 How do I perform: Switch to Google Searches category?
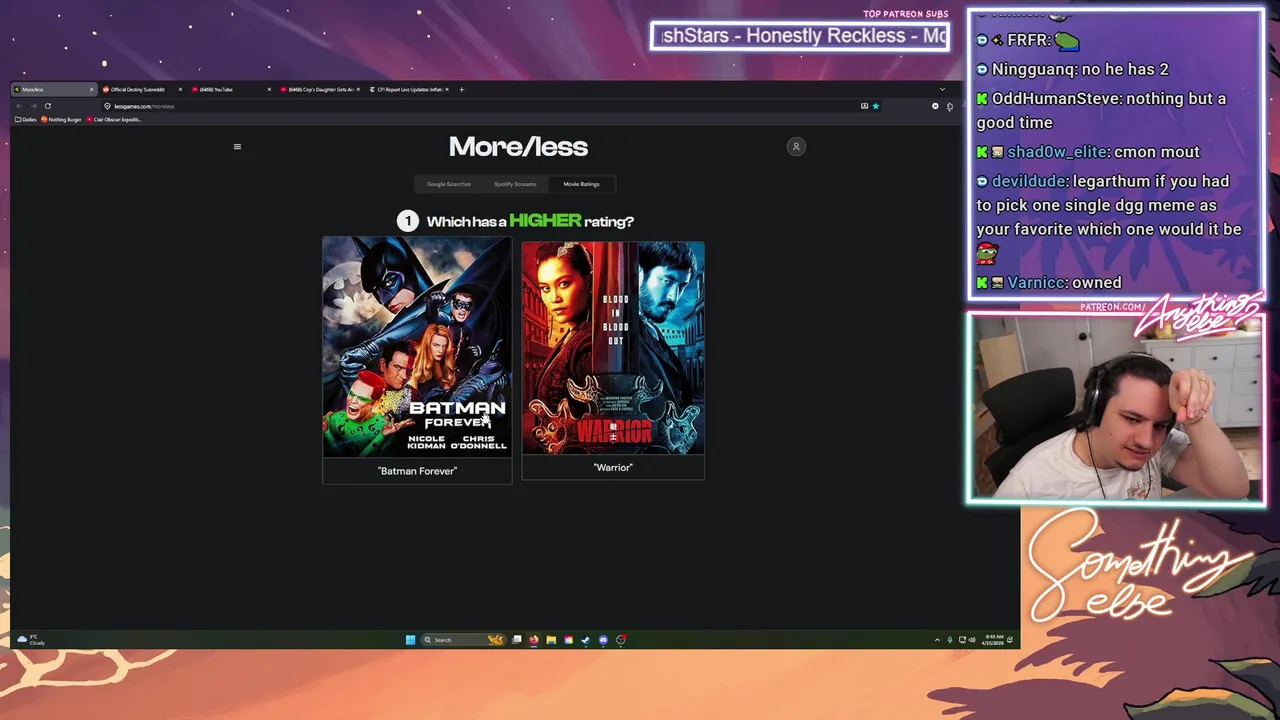click(x=449, y=184)
